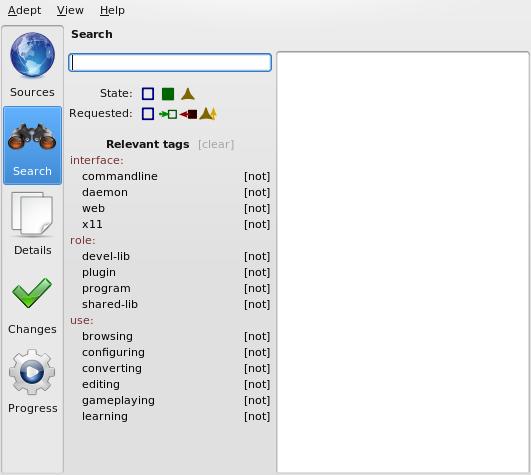Click the [clear] link beside Relevant tags
The width and height of the screenshot is (531, 475).
(216, 145)
